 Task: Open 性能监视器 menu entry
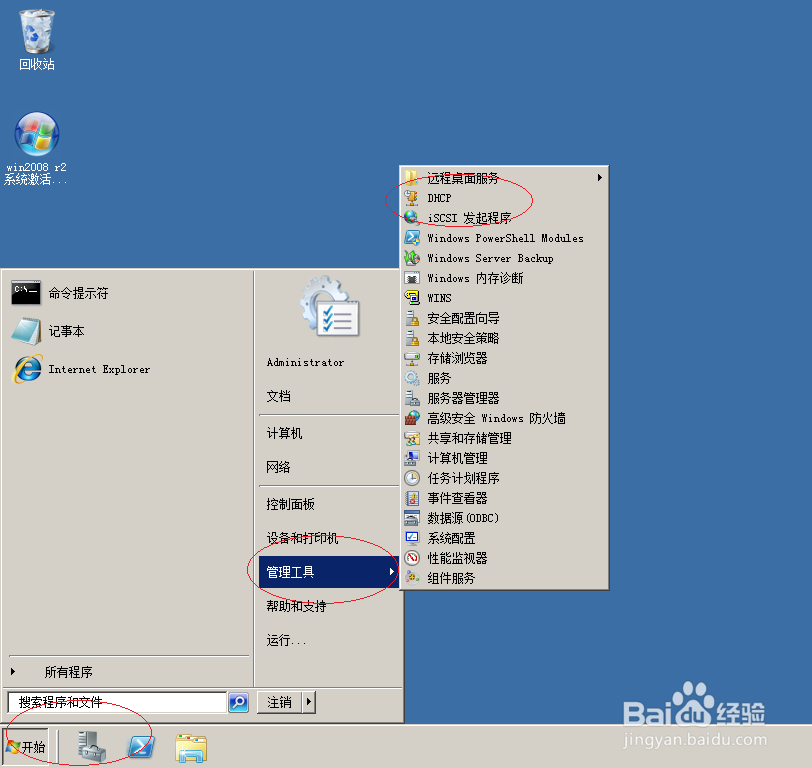pyautogui.click(x=504, y=558)
